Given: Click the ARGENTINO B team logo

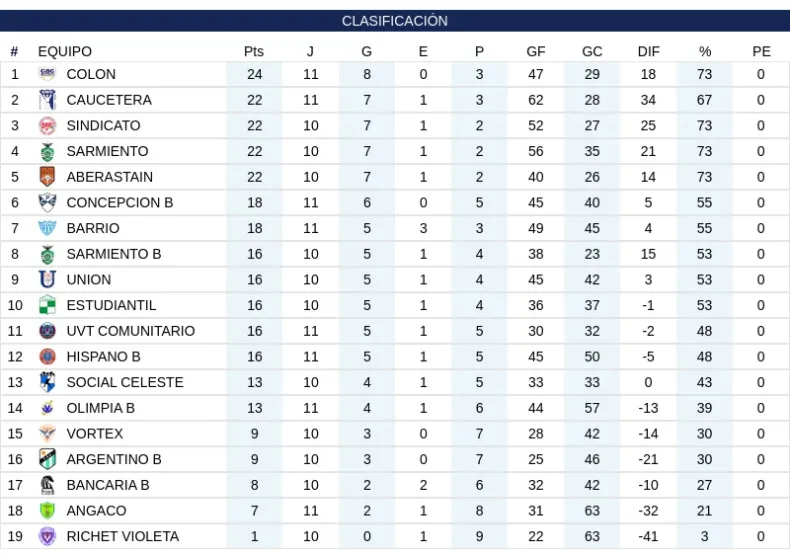Looking at the screenshot, I should click(47, 460).
